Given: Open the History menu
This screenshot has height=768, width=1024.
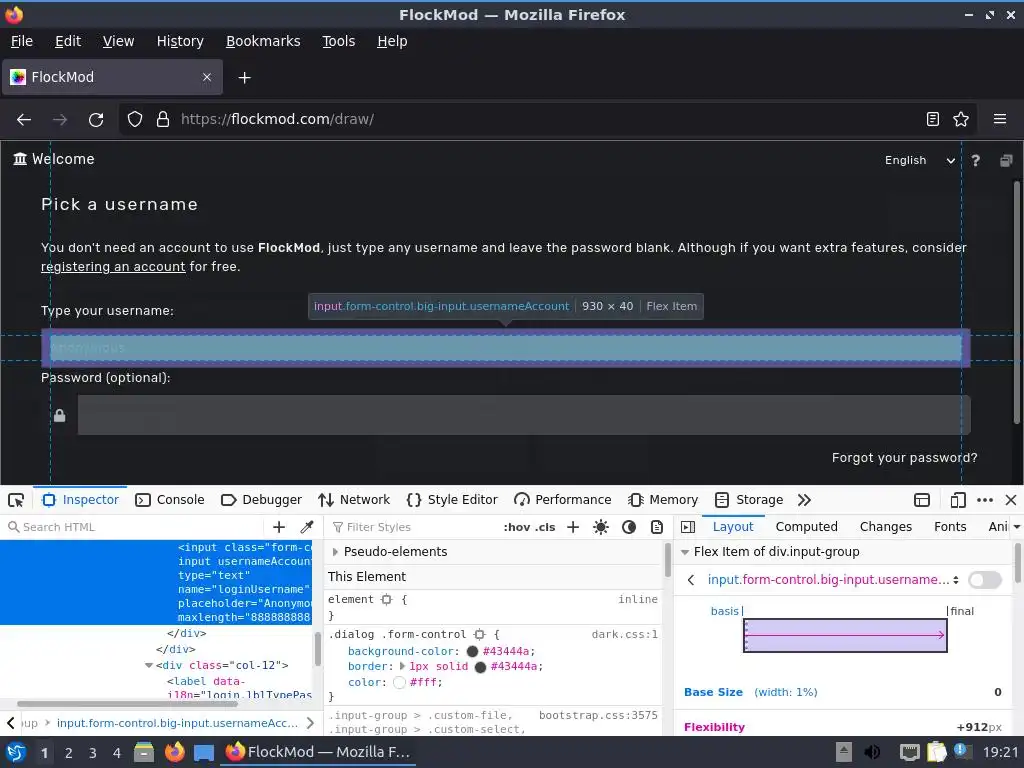Looking at the screenshot, I should pos(180,41).
